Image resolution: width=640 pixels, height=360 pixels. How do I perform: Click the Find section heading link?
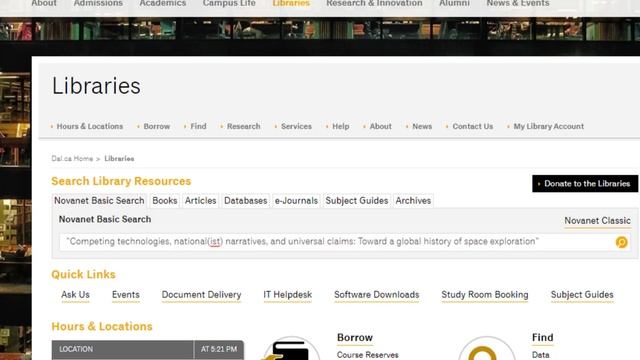[542, 338]
